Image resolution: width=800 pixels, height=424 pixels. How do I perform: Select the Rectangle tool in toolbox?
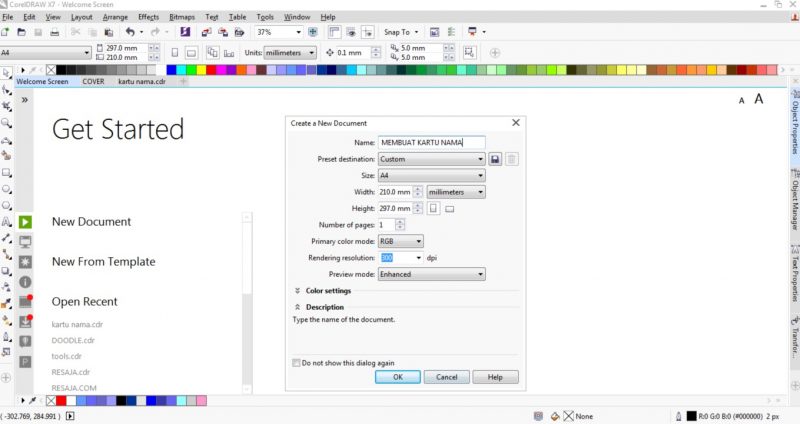tap(6, 173)
